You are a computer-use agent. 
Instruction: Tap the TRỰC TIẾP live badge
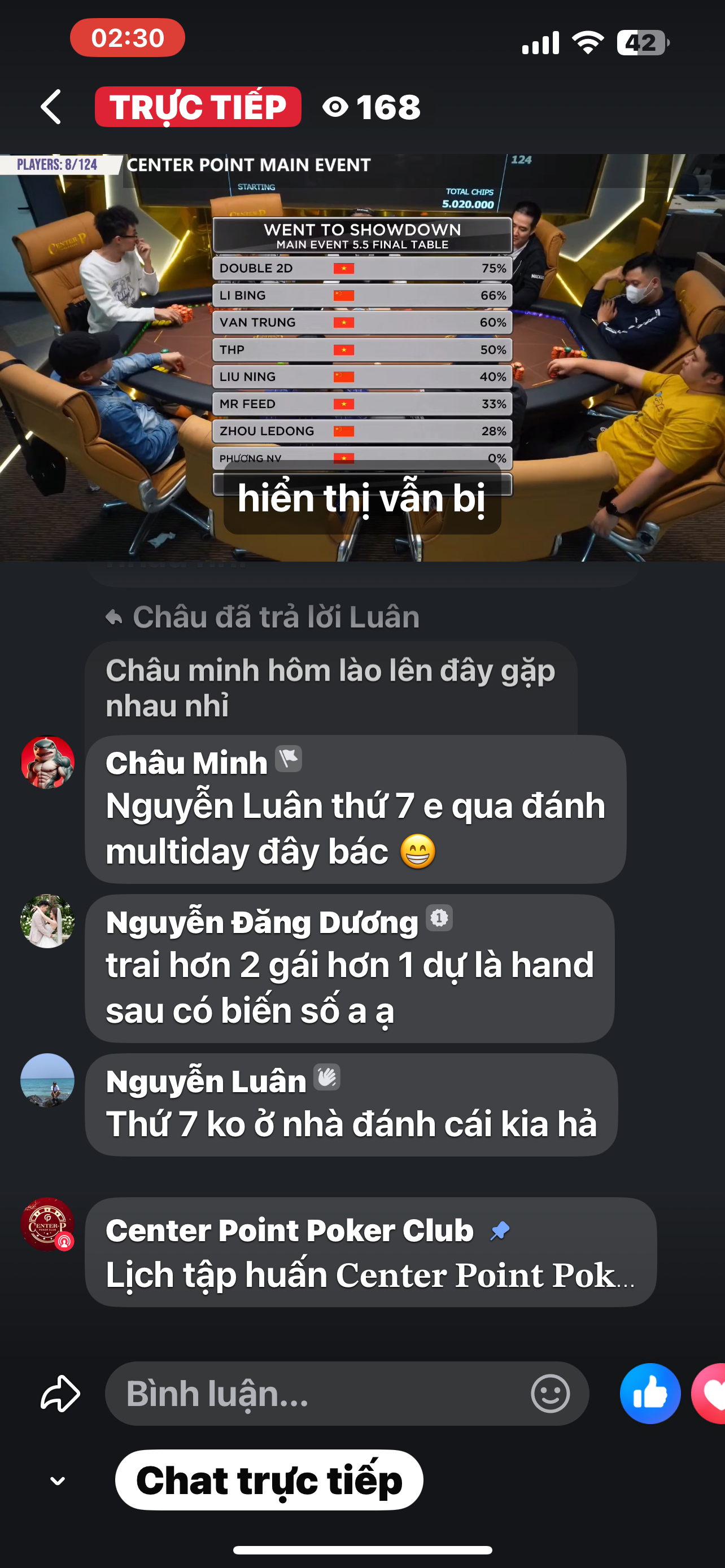pyautogui.click(x=198, y=107)
